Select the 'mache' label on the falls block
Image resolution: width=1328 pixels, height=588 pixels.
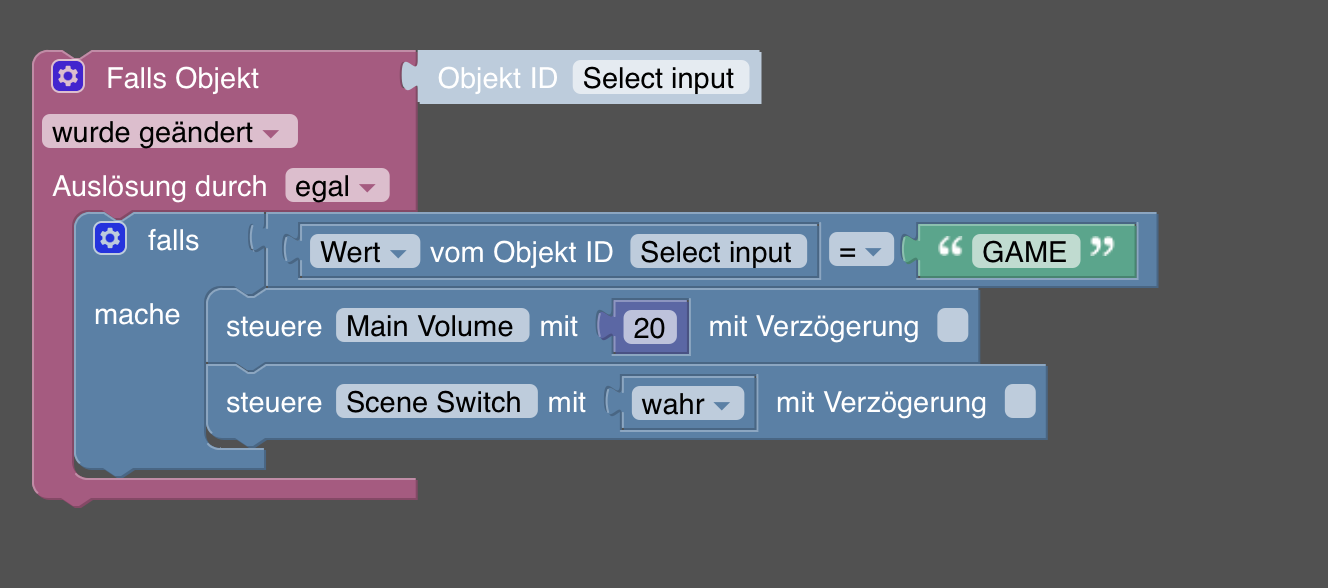pos(137,315)
